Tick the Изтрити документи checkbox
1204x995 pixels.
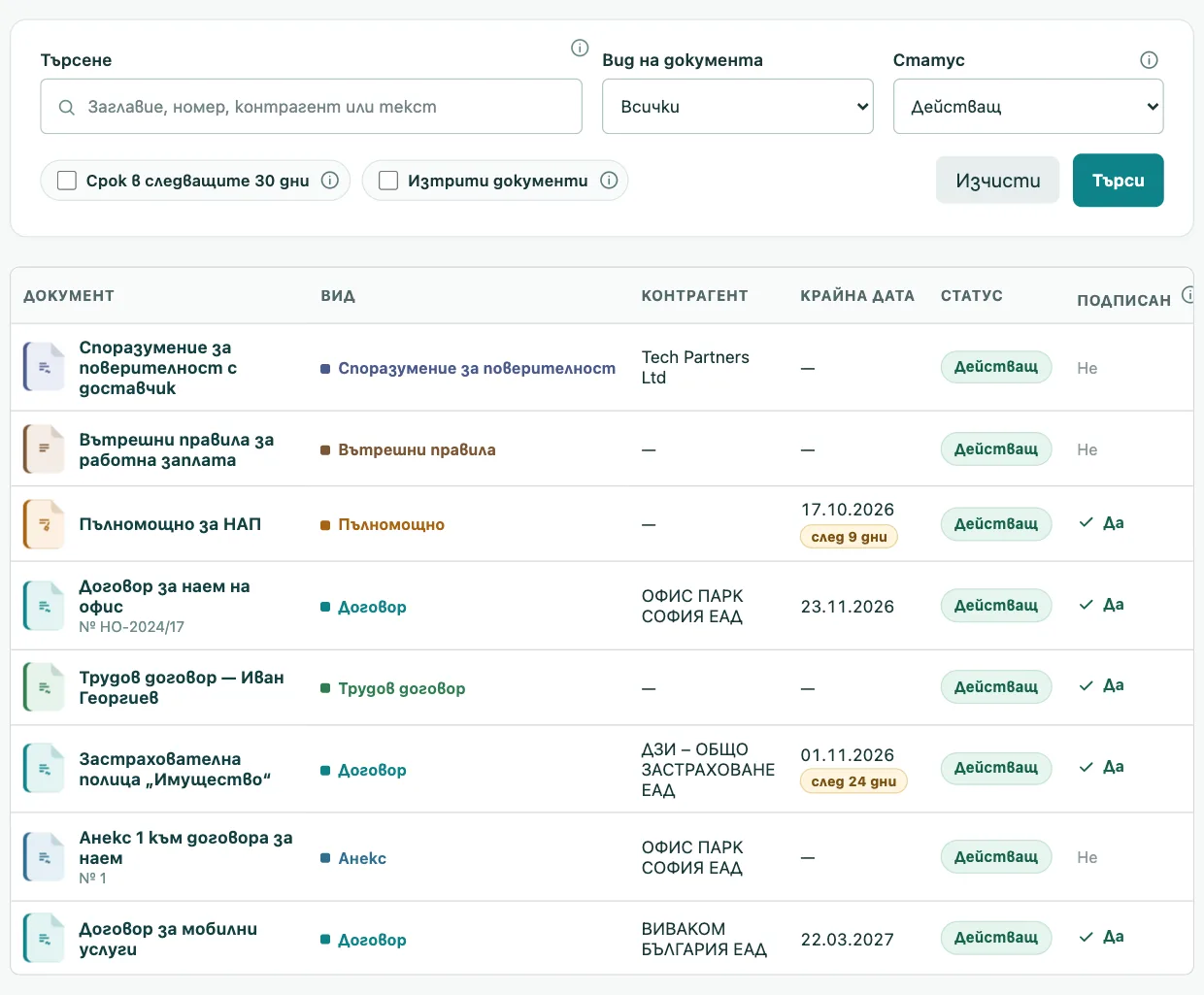[388, 181]
